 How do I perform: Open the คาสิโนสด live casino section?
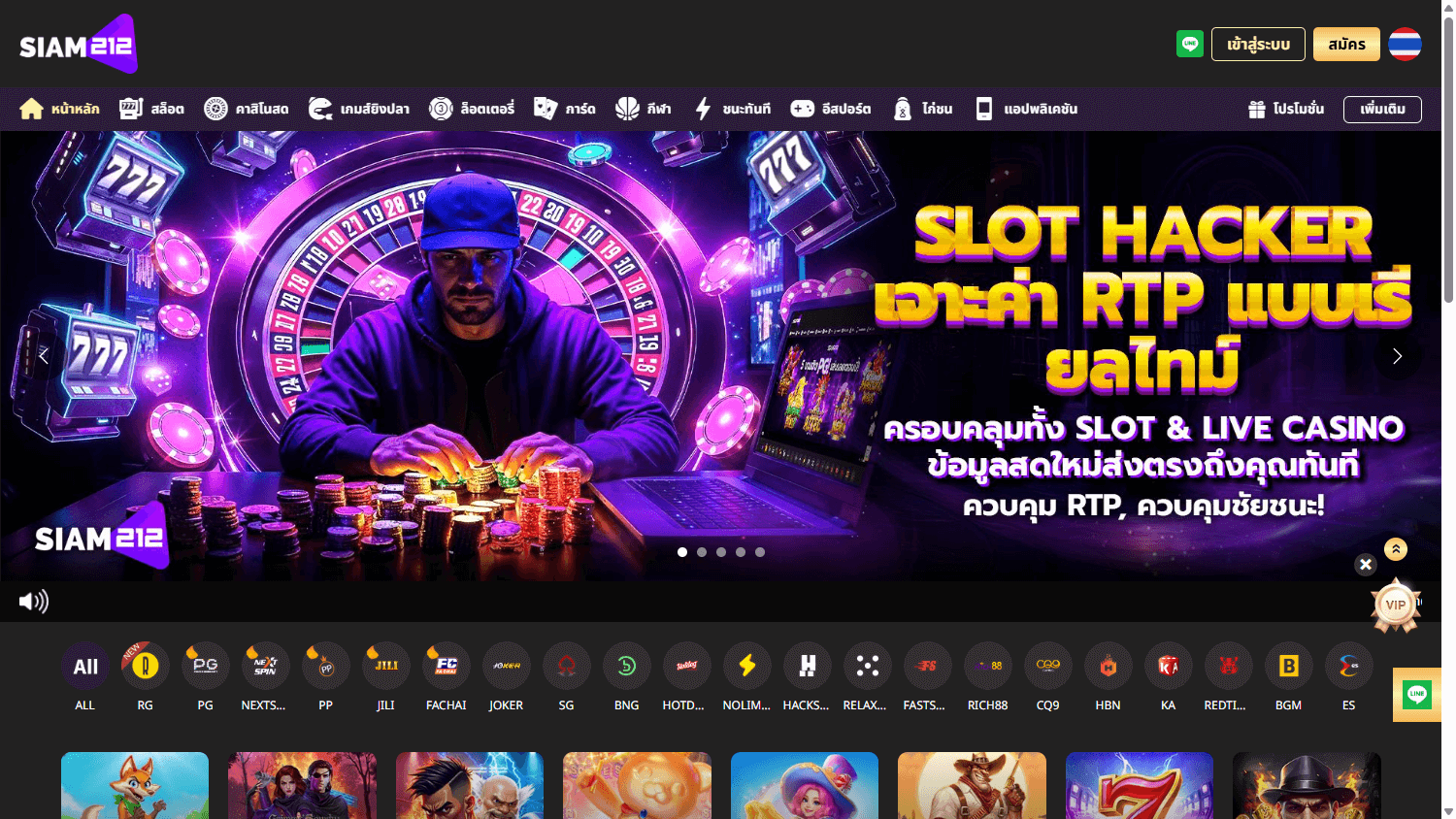(247, 109)
